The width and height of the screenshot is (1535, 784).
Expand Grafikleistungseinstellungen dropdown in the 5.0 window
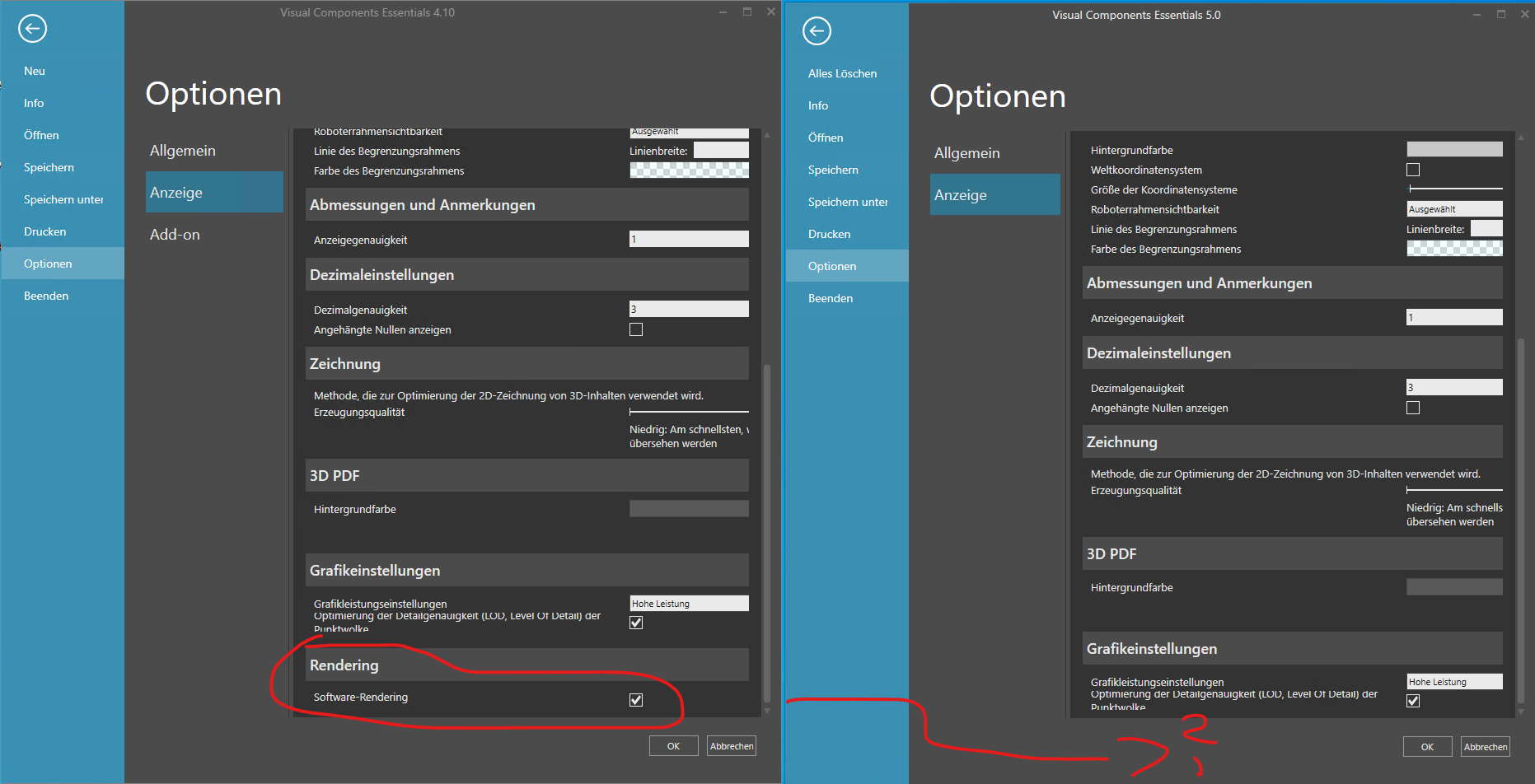1454,682
